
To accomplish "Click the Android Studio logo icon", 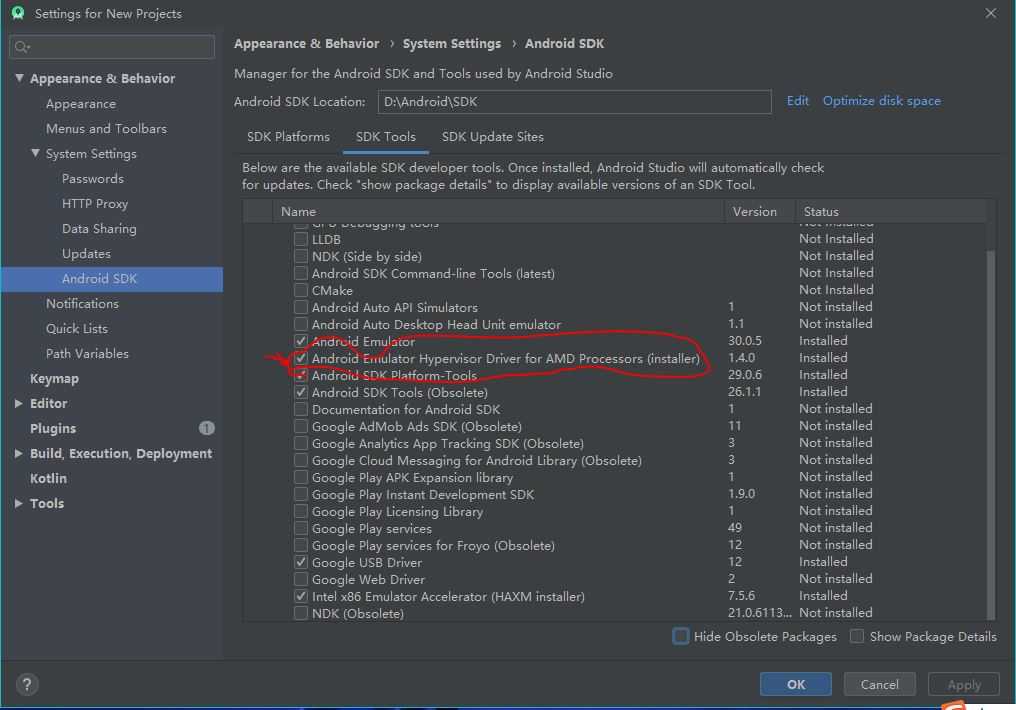I will [x=17, y=13].
